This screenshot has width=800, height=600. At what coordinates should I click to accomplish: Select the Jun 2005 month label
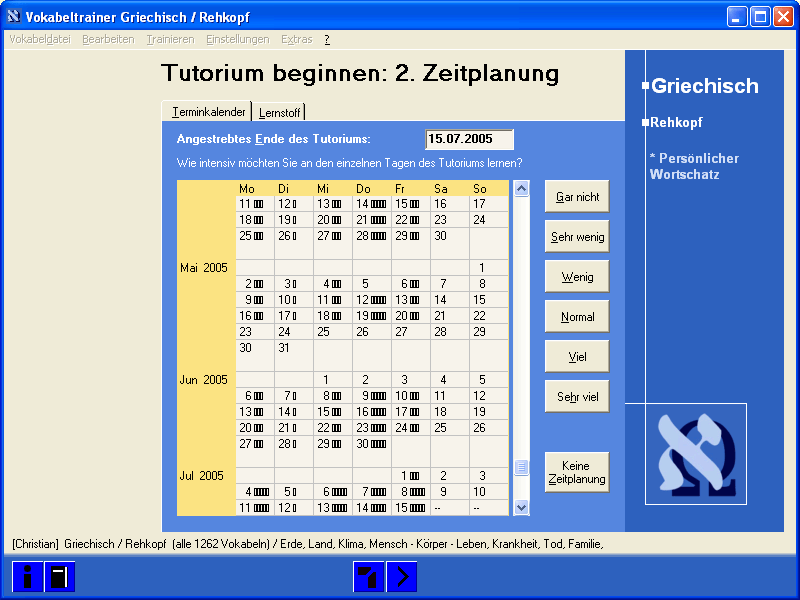(x=204, y=380)
